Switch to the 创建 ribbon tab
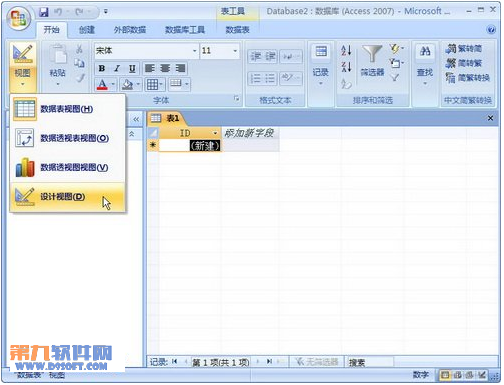The image size is (504, 385). (87, 30)
